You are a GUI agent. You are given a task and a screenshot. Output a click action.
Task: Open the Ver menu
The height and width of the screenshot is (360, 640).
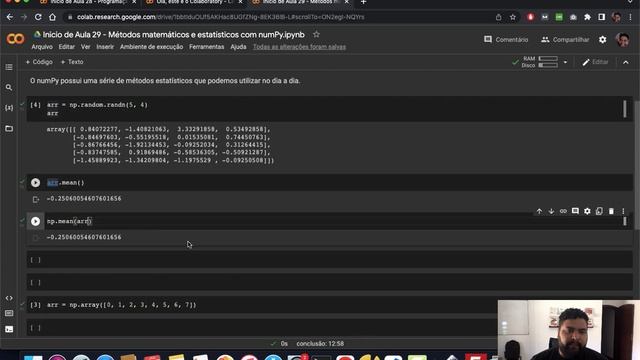85,47
